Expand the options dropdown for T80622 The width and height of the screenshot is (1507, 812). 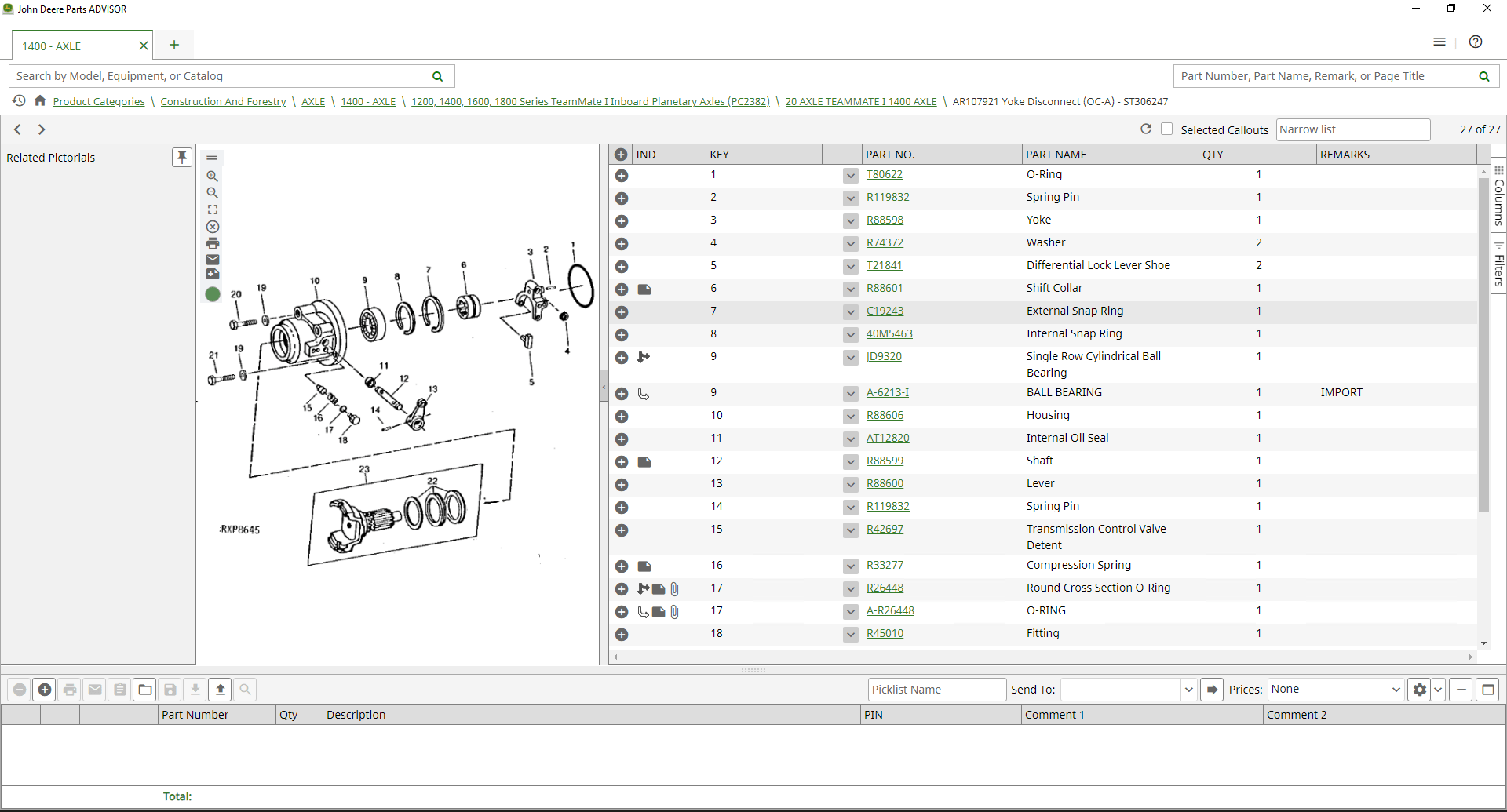pyautogui.click(x=850, y=176)
